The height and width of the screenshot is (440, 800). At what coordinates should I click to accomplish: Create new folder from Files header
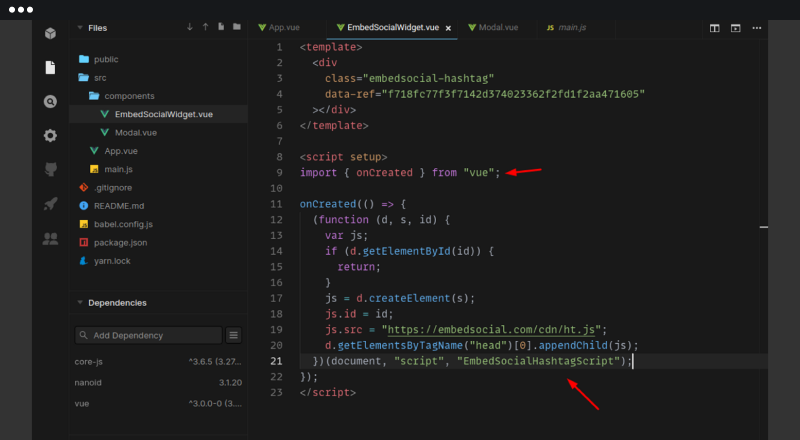237,27
